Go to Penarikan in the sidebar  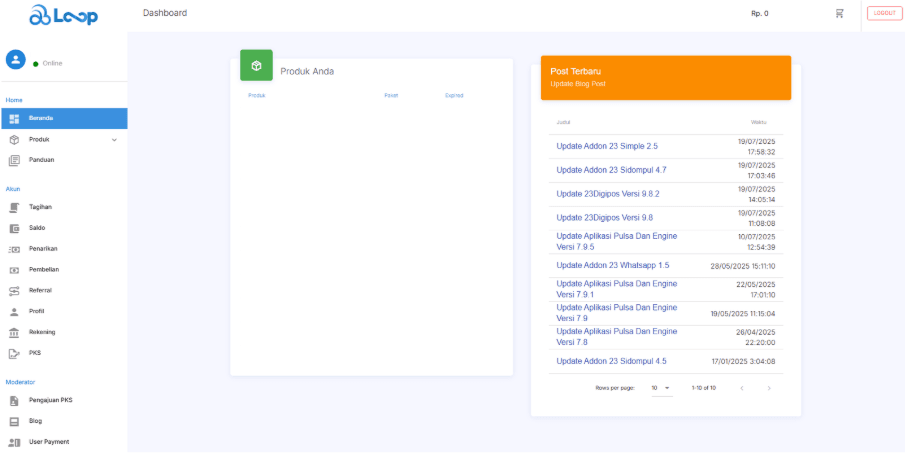pyautogui.click(x=43, y=249)
